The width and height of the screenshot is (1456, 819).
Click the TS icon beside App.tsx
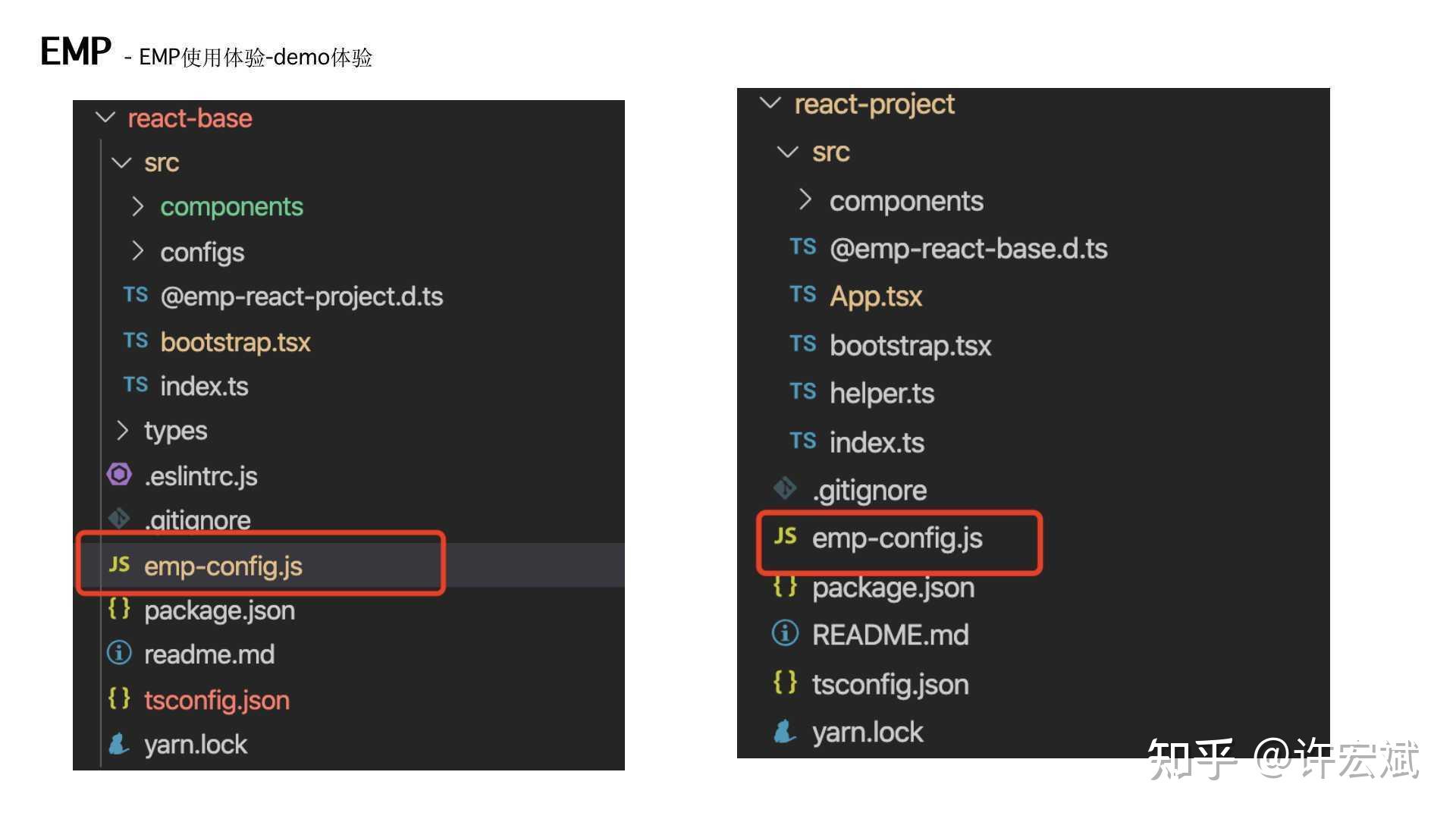(x=802, y=295)
